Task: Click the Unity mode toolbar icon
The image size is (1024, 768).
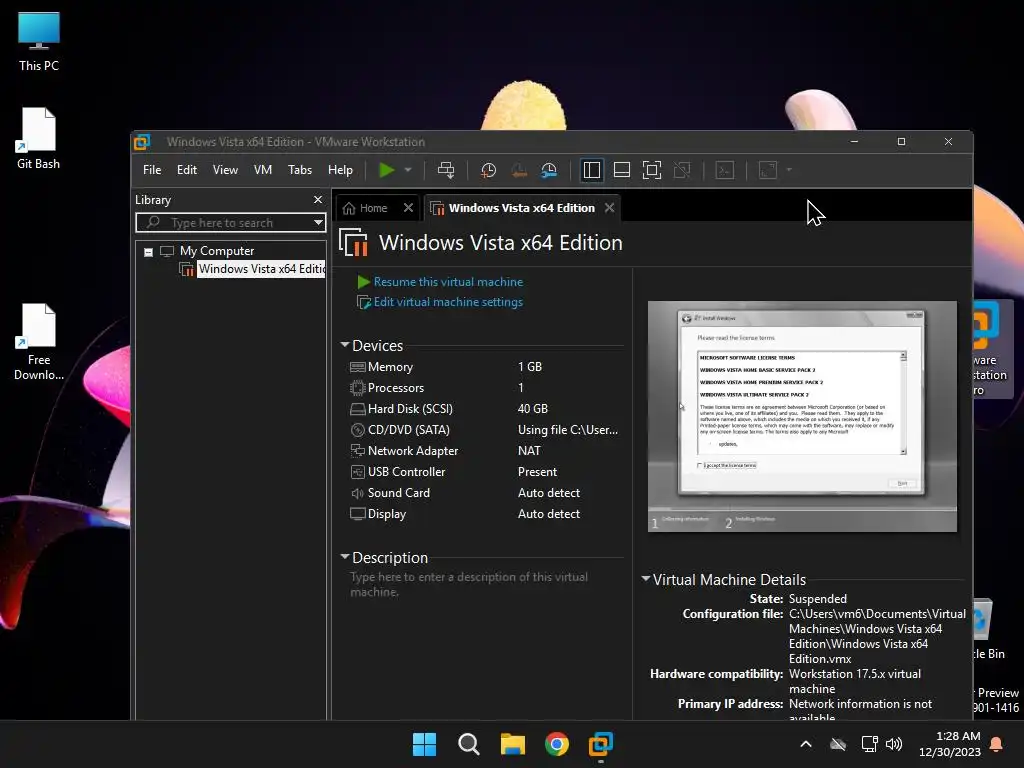Action: point(682,170)
